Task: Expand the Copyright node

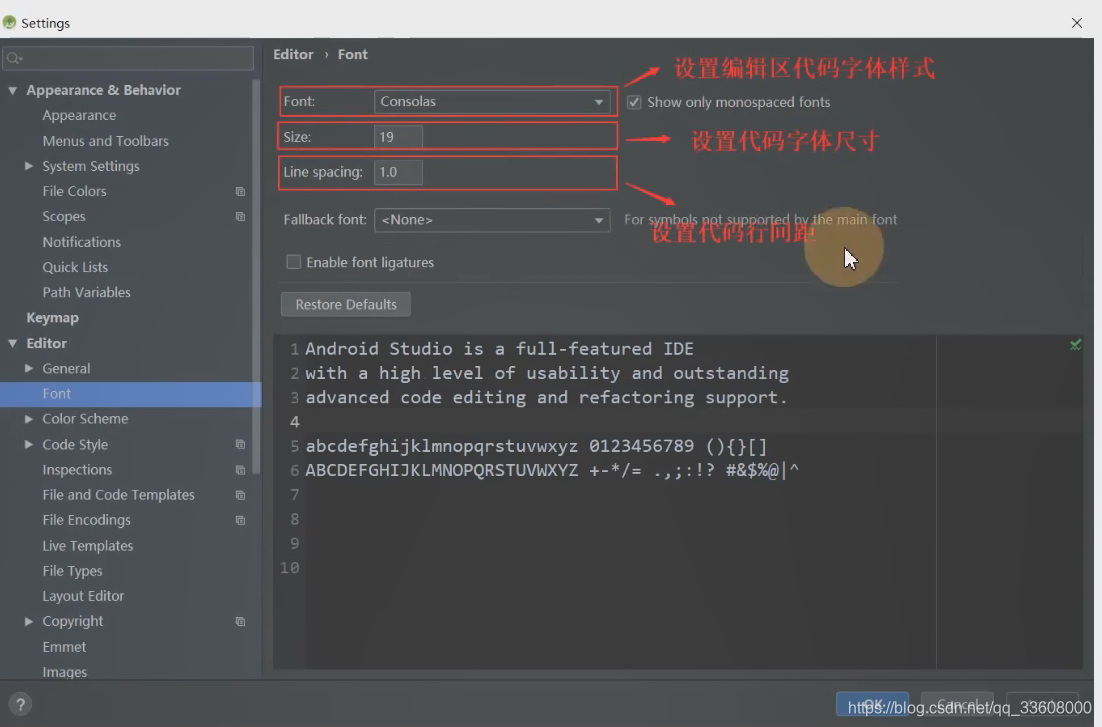Action: (x=29, y=622)
